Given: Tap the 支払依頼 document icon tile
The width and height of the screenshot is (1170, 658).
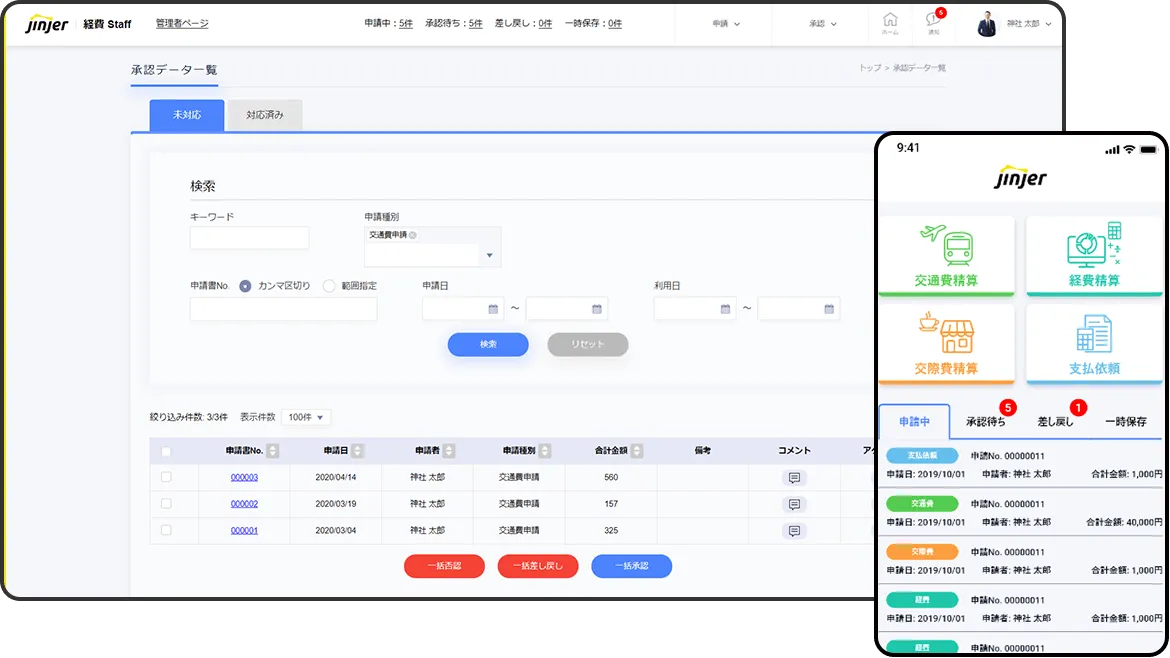Looking at the screenshot, I should (x=1093, y=343).
